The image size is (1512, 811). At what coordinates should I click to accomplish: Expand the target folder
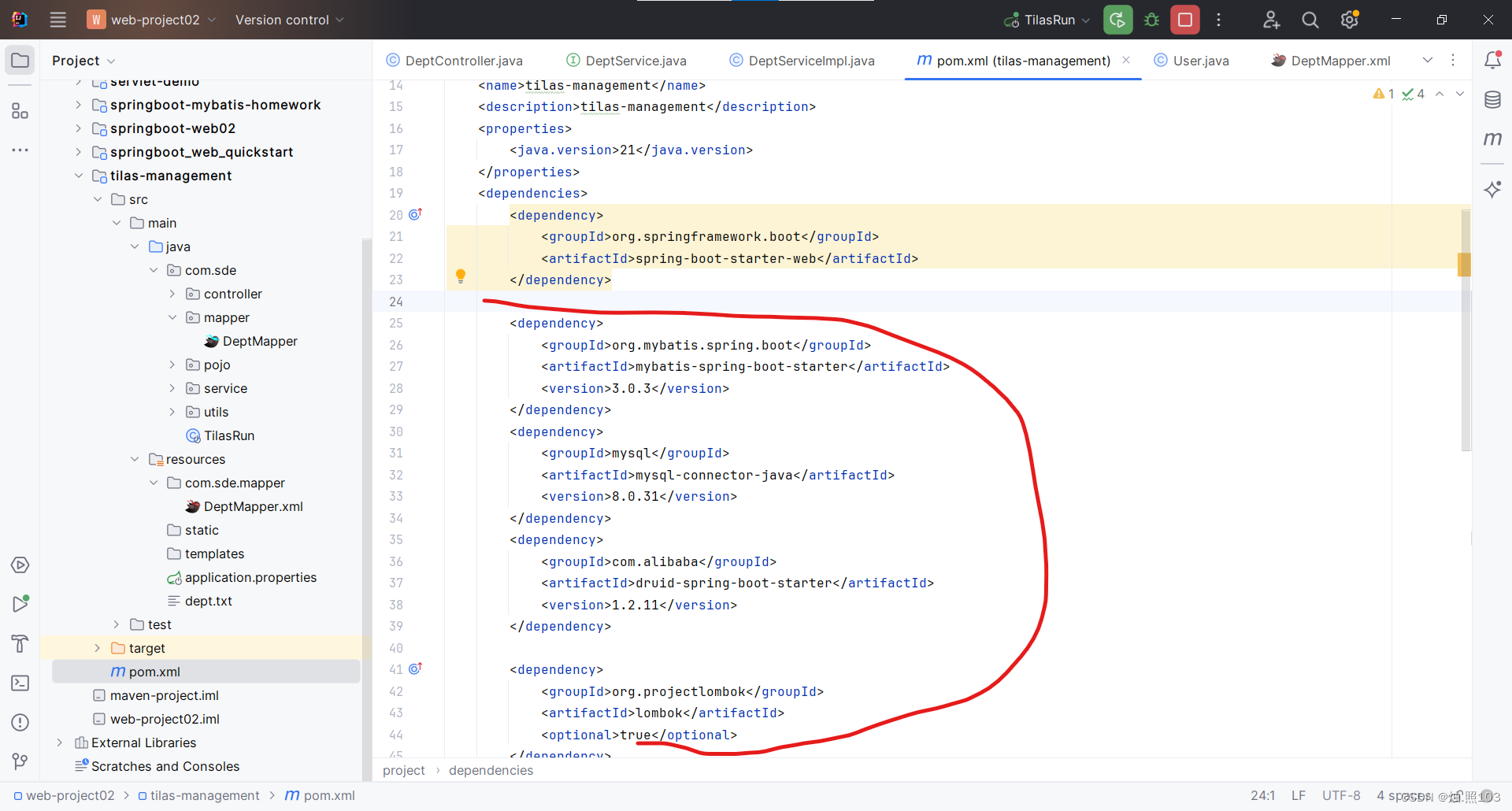(x=98, y=648)
